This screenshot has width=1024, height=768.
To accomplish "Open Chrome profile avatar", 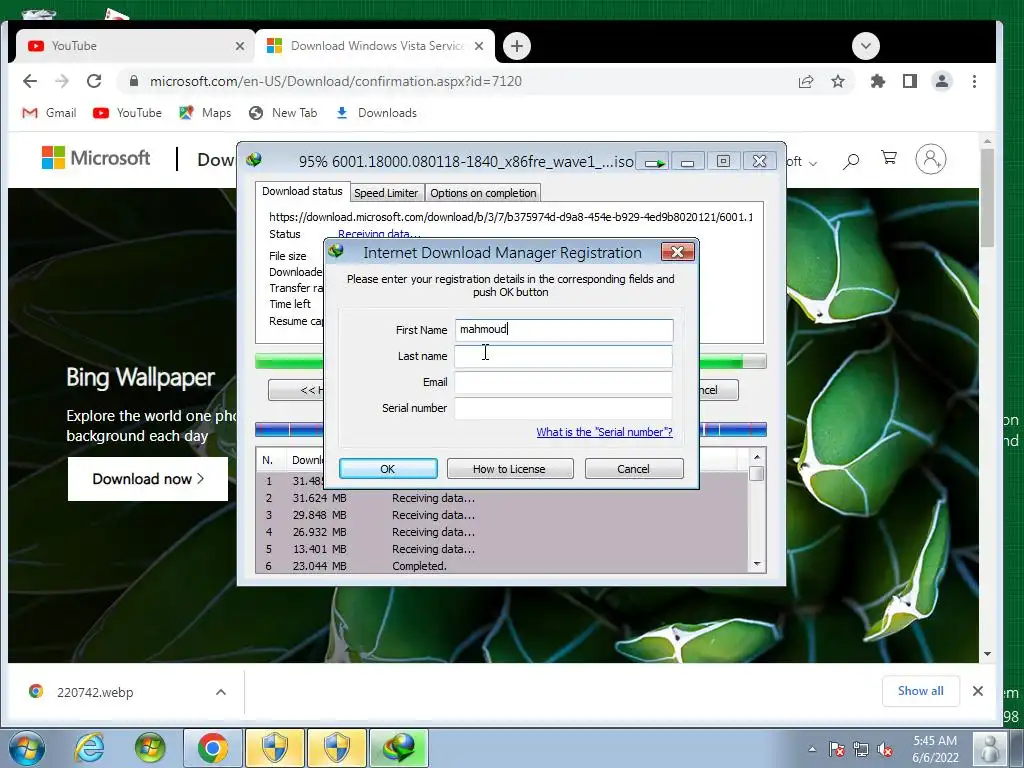I will coord(942,81).
